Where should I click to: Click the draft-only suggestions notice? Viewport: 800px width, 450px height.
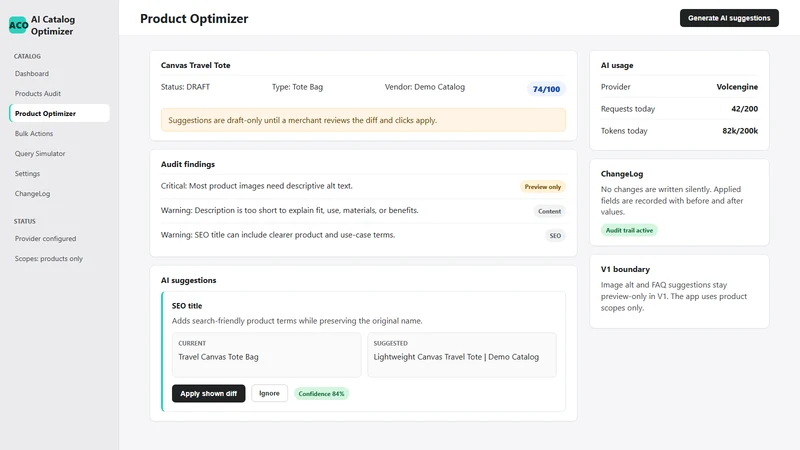tap(363, 120)
